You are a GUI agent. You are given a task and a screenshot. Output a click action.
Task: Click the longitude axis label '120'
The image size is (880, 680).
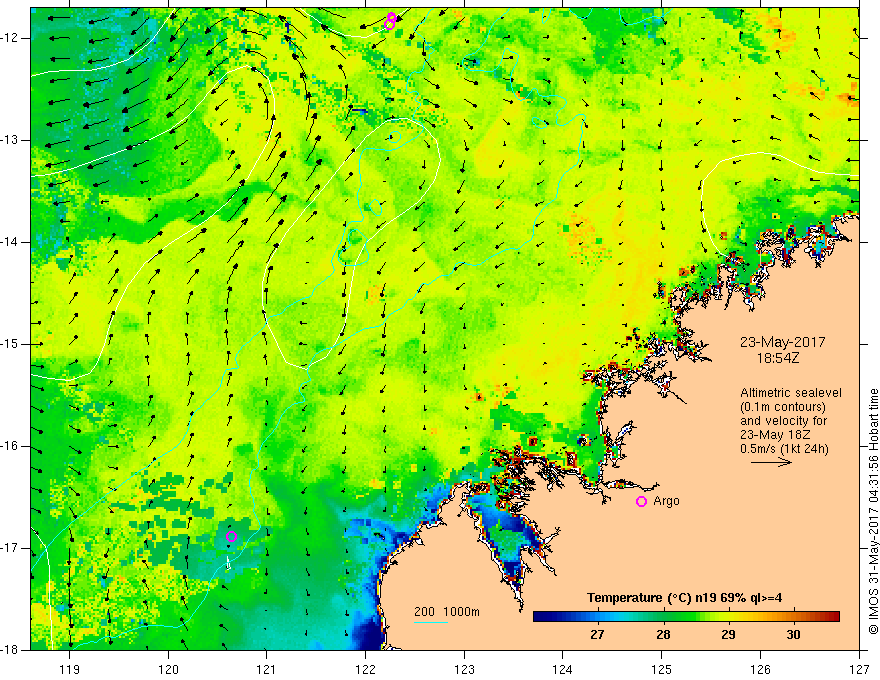click(168, 669)
